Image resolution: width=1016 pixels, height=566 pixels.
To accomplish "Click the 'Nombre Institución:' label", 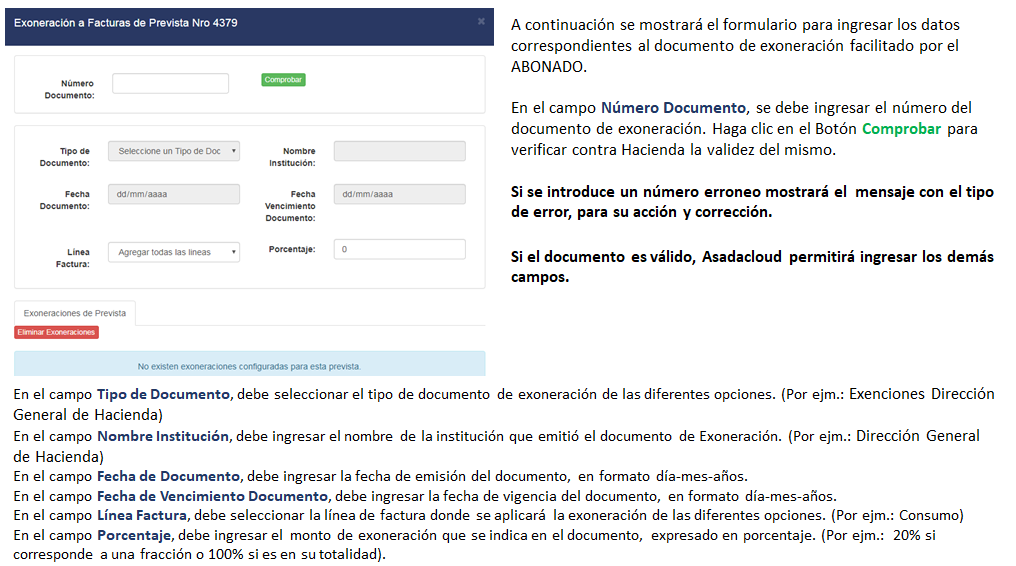I will pyautogui.click(x=292, y=157).
